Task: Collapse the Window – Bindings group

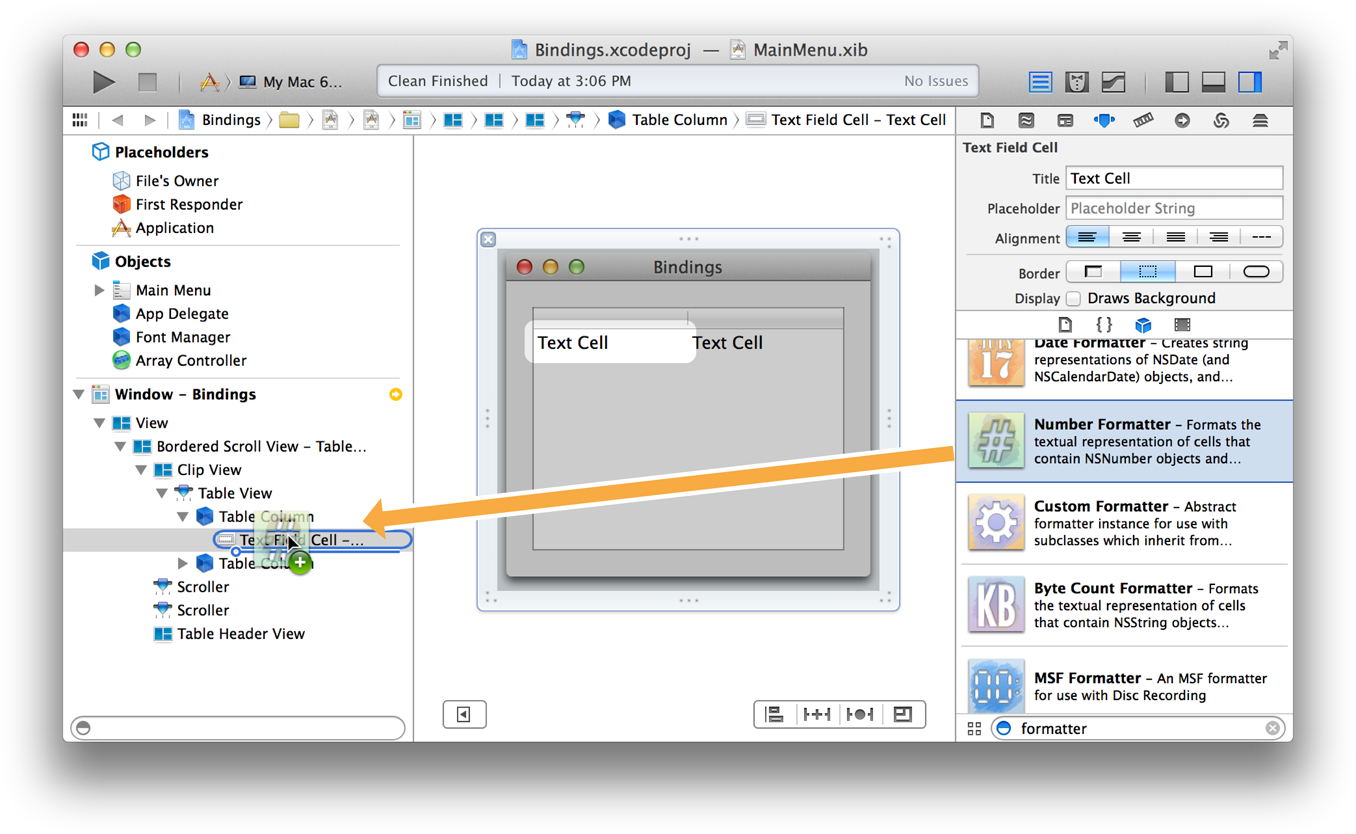Action: click(79, 395)
